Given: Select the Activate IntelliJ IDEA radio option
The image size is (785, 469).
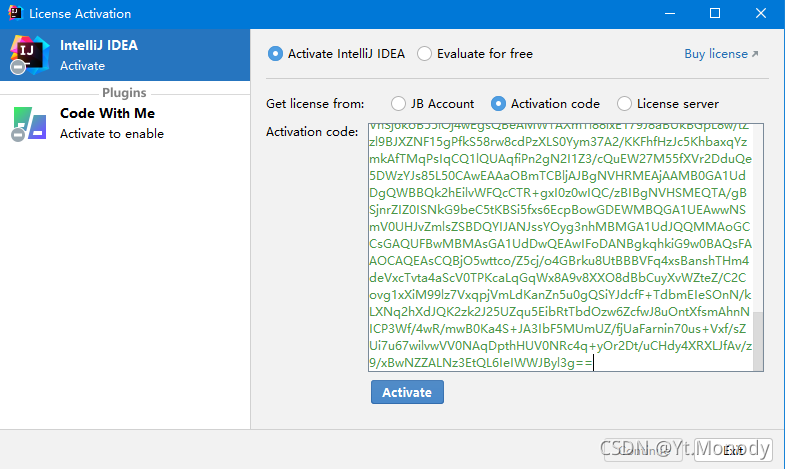Looking at the screenshot, I should [276, 54].
